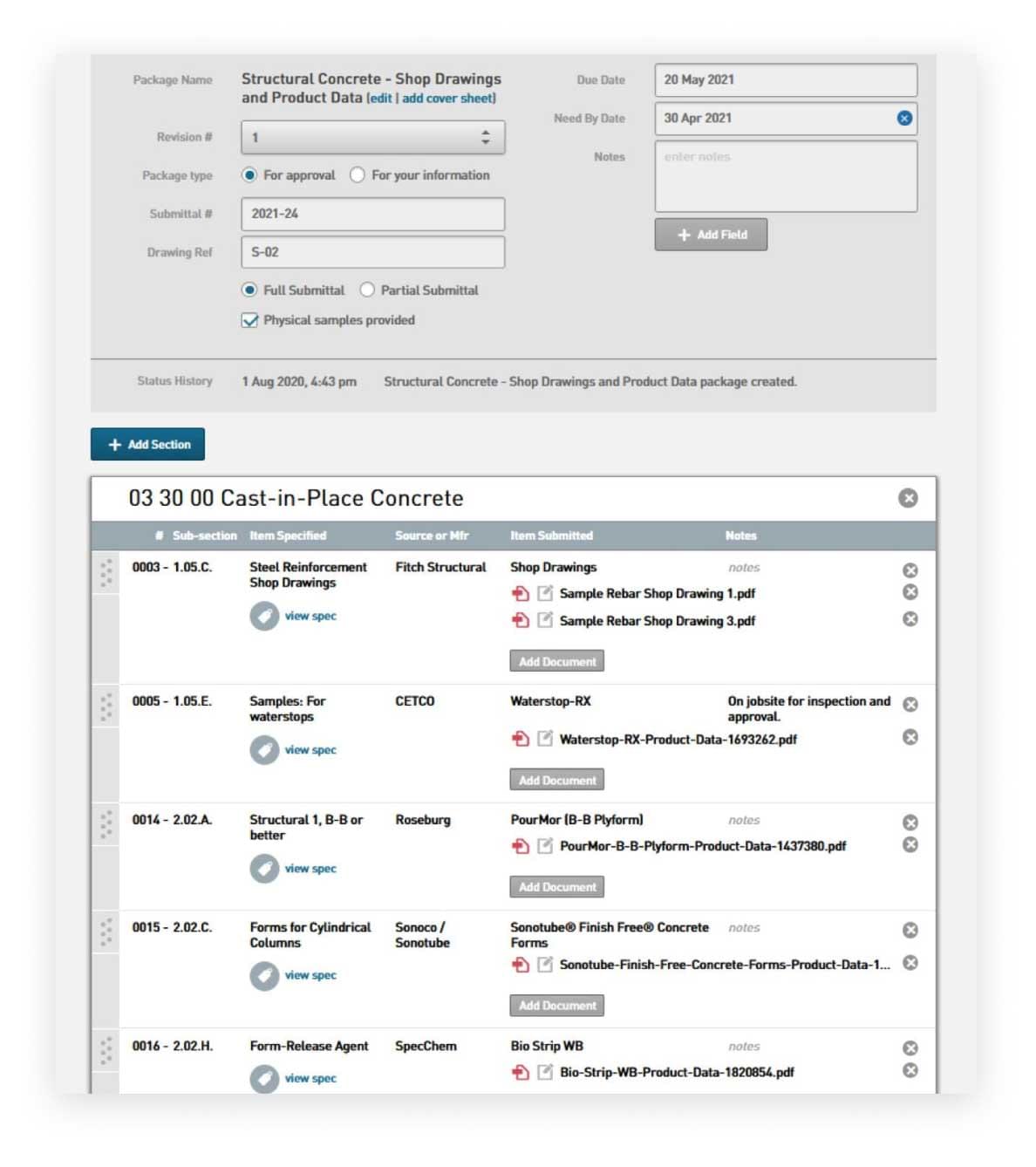Grab drag handle for row 0005 - 1.05.E.
This screenshot has height=1167, width=1036.
pos(106,706)
